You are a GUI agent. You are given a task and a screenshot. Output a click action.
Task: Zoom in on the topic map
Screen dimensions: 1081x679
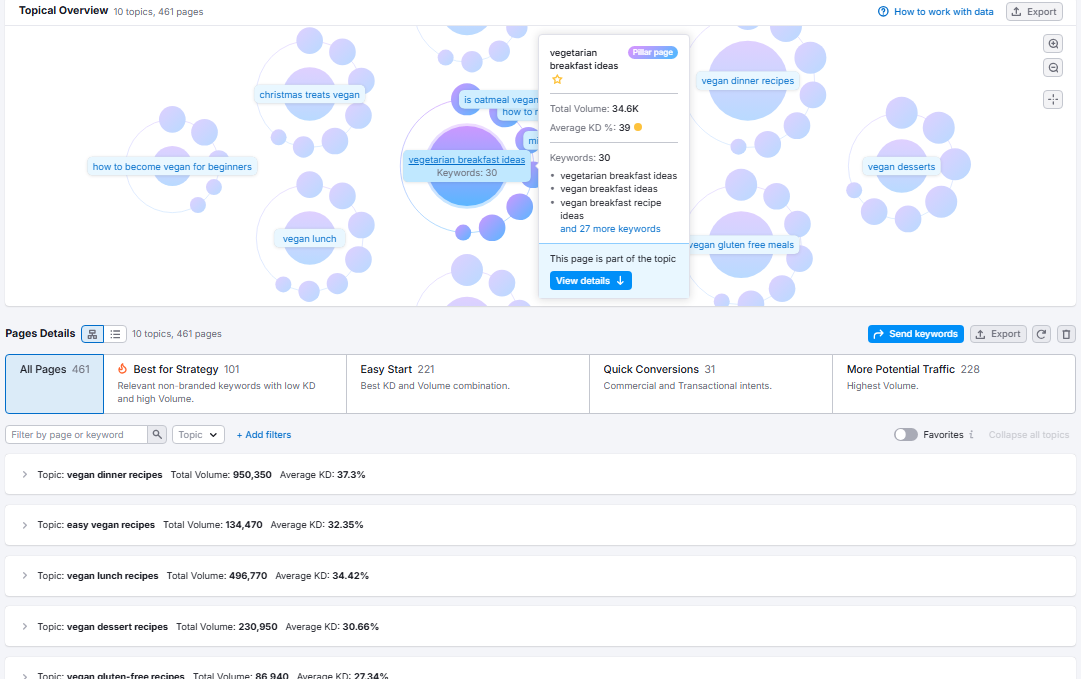pyautogui.click(x=1053, y=44)
